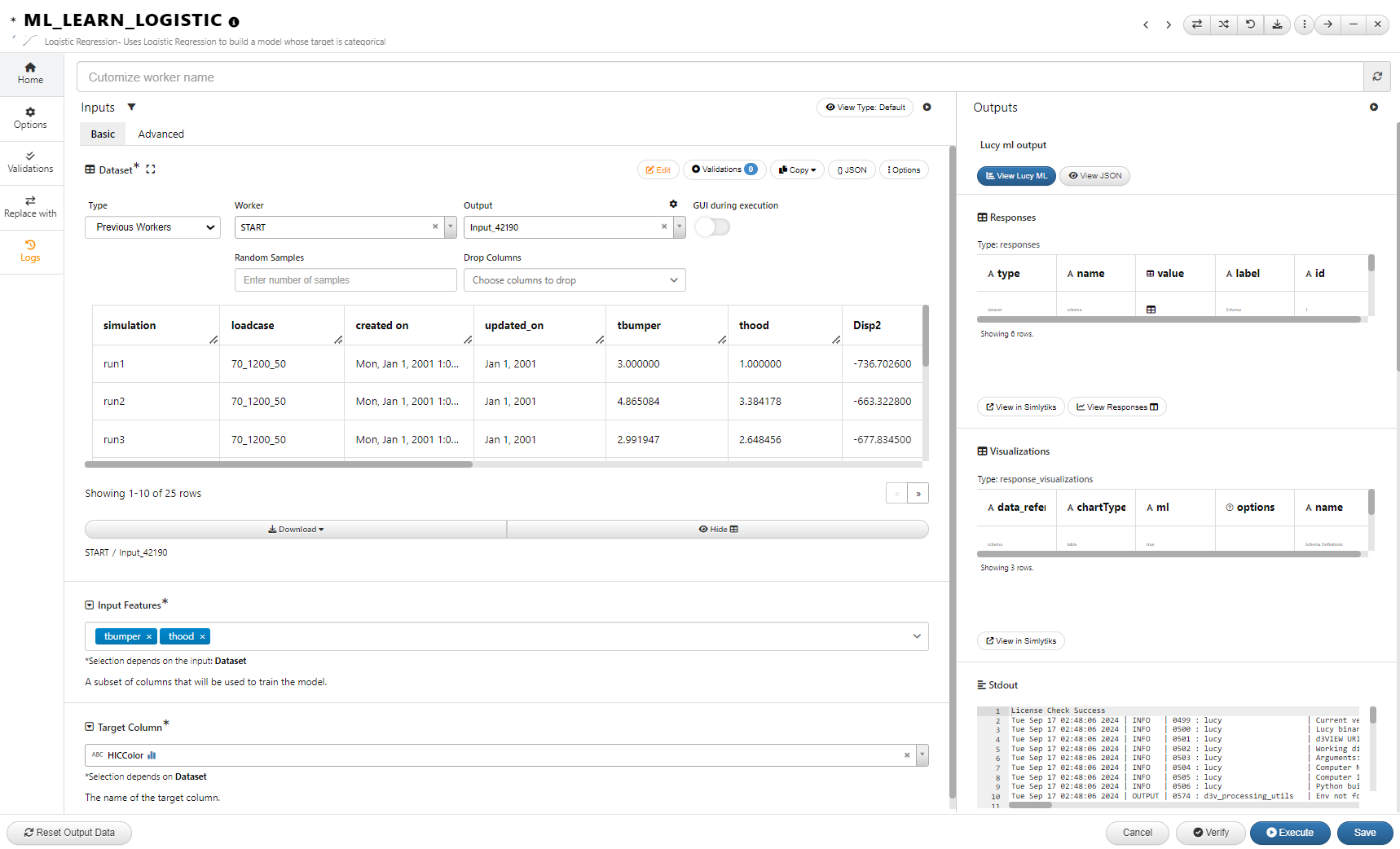This screenshot has width=1400, height=849.
Task: Expand the Input Features selector chevron
Action: click(x=917, y=636)
